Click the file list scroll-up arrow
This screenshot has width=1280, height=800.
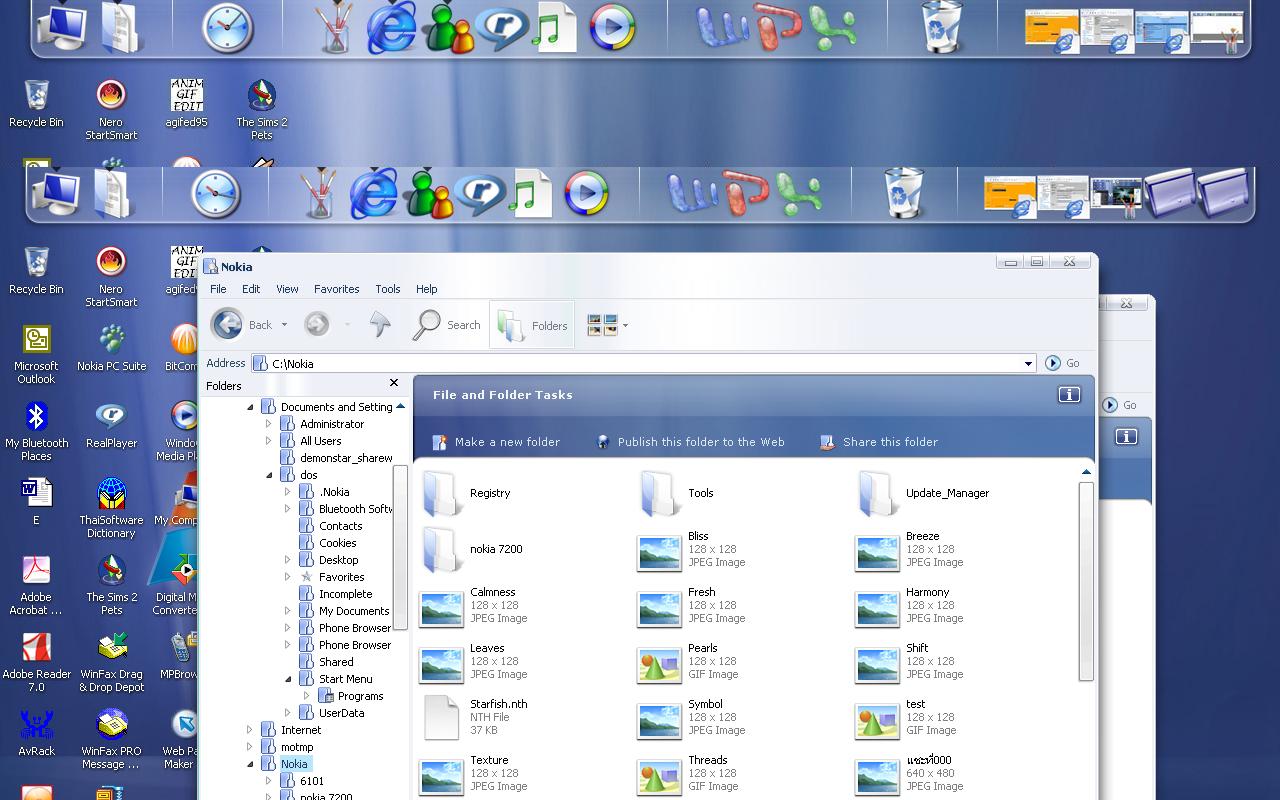(1086, 472)
